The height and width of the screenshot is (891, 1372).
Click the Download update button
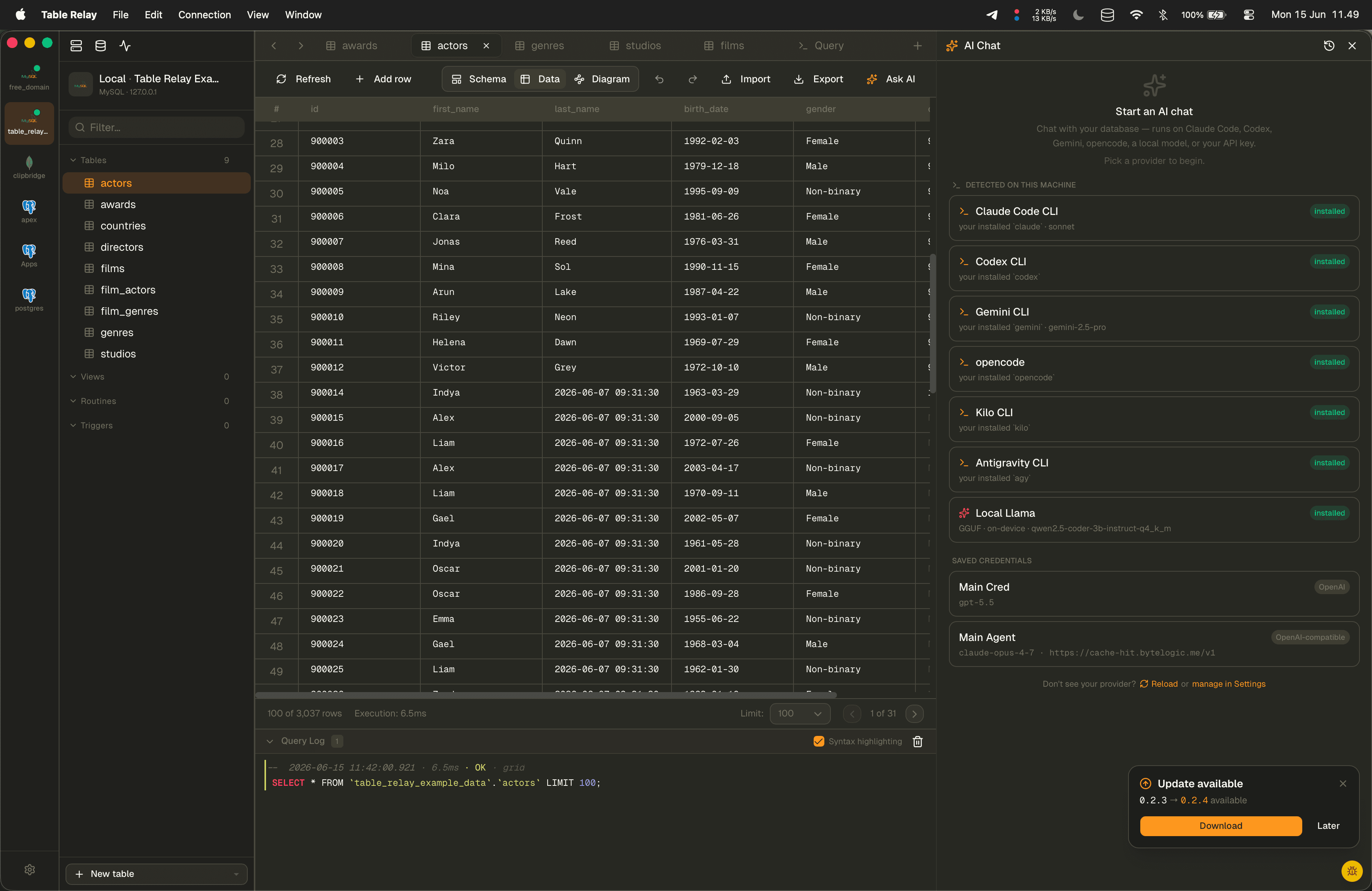coord(1221,825)
